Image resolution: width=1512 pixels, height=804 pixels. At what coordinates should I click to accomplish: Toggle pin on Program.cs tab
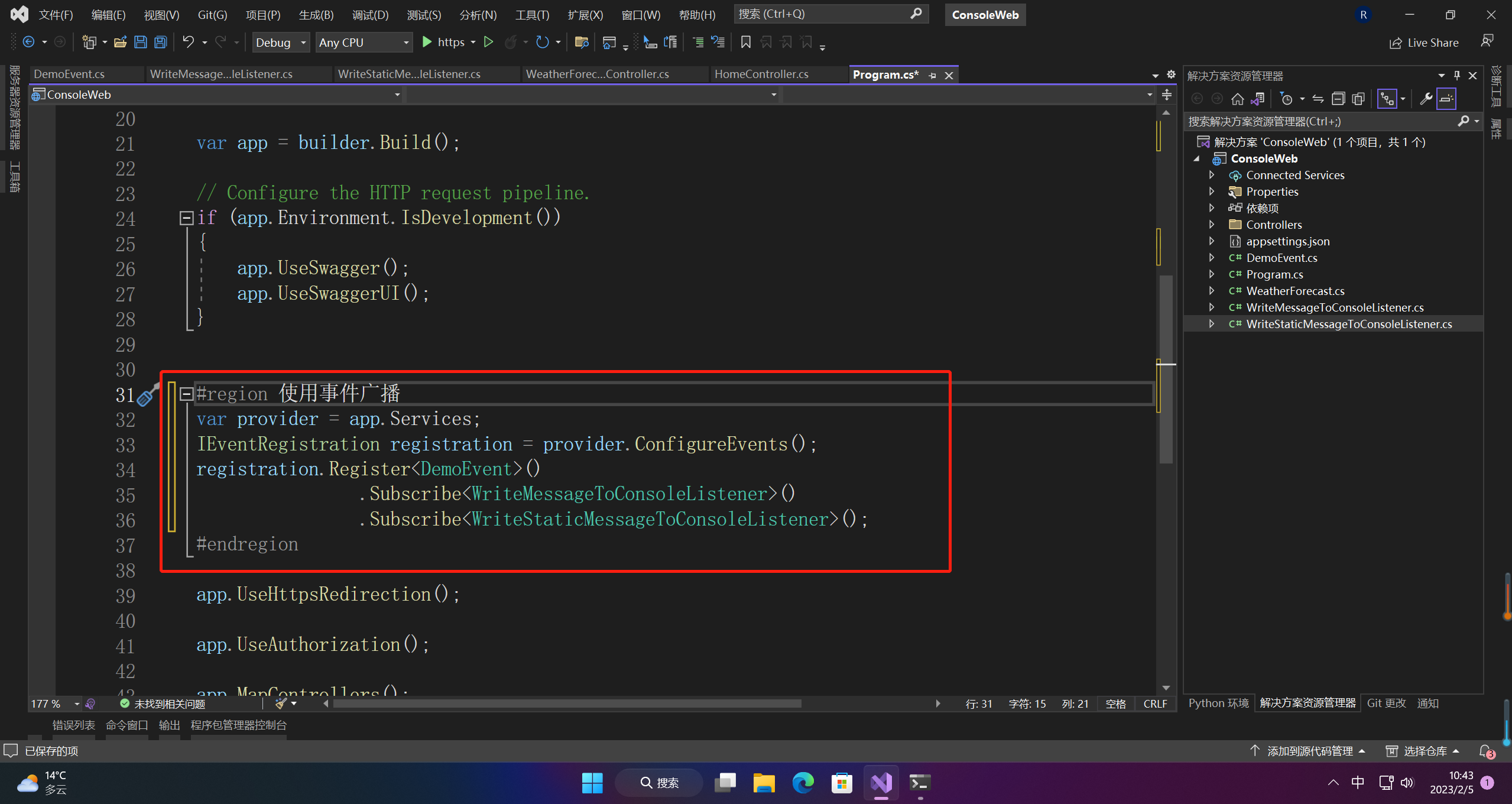point(932,75)
